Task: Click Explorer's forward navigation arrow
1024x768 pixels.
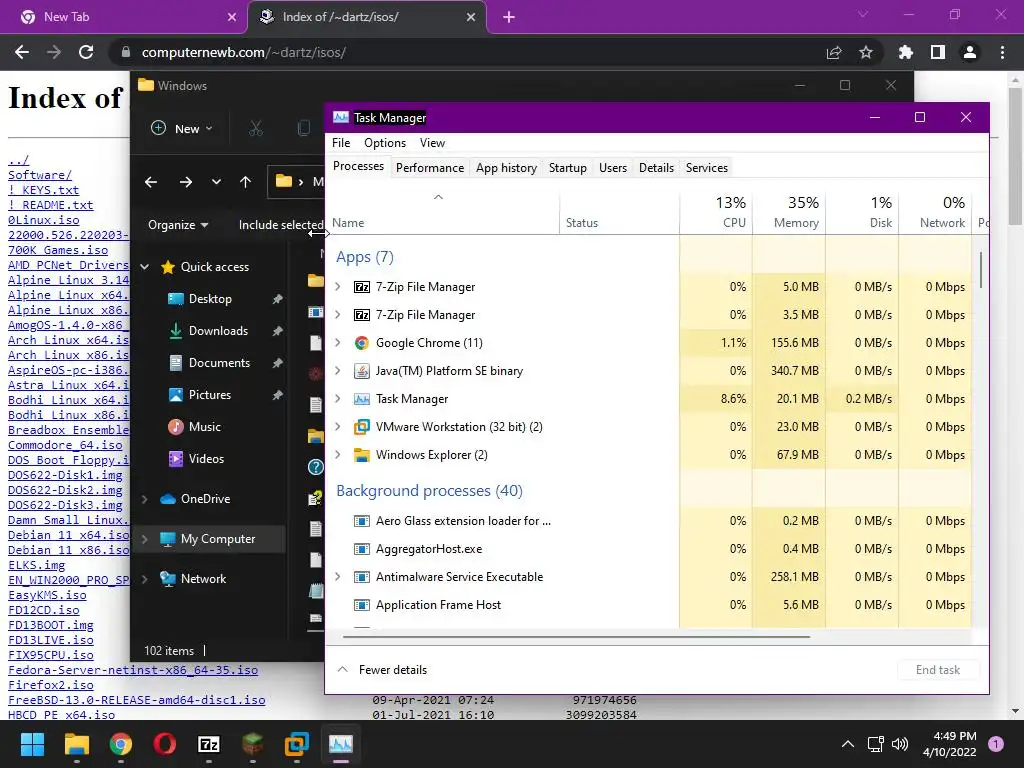Action: (x=186, y=182)
